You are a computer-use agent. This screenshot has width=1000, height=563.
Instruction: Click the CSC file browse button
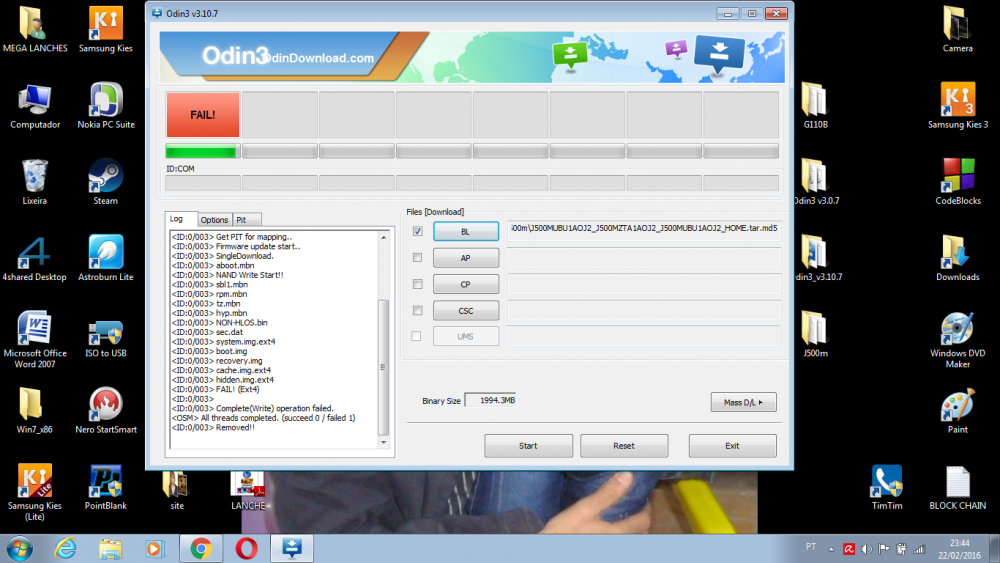pos(466,311)
